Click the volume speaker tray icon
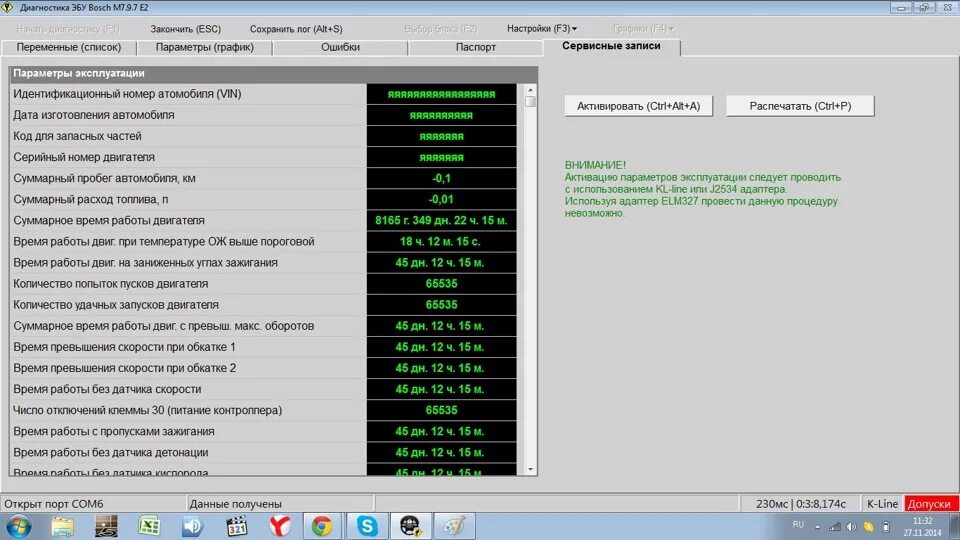960x540 pixels. pyautogui.click(x=852, y=527)
